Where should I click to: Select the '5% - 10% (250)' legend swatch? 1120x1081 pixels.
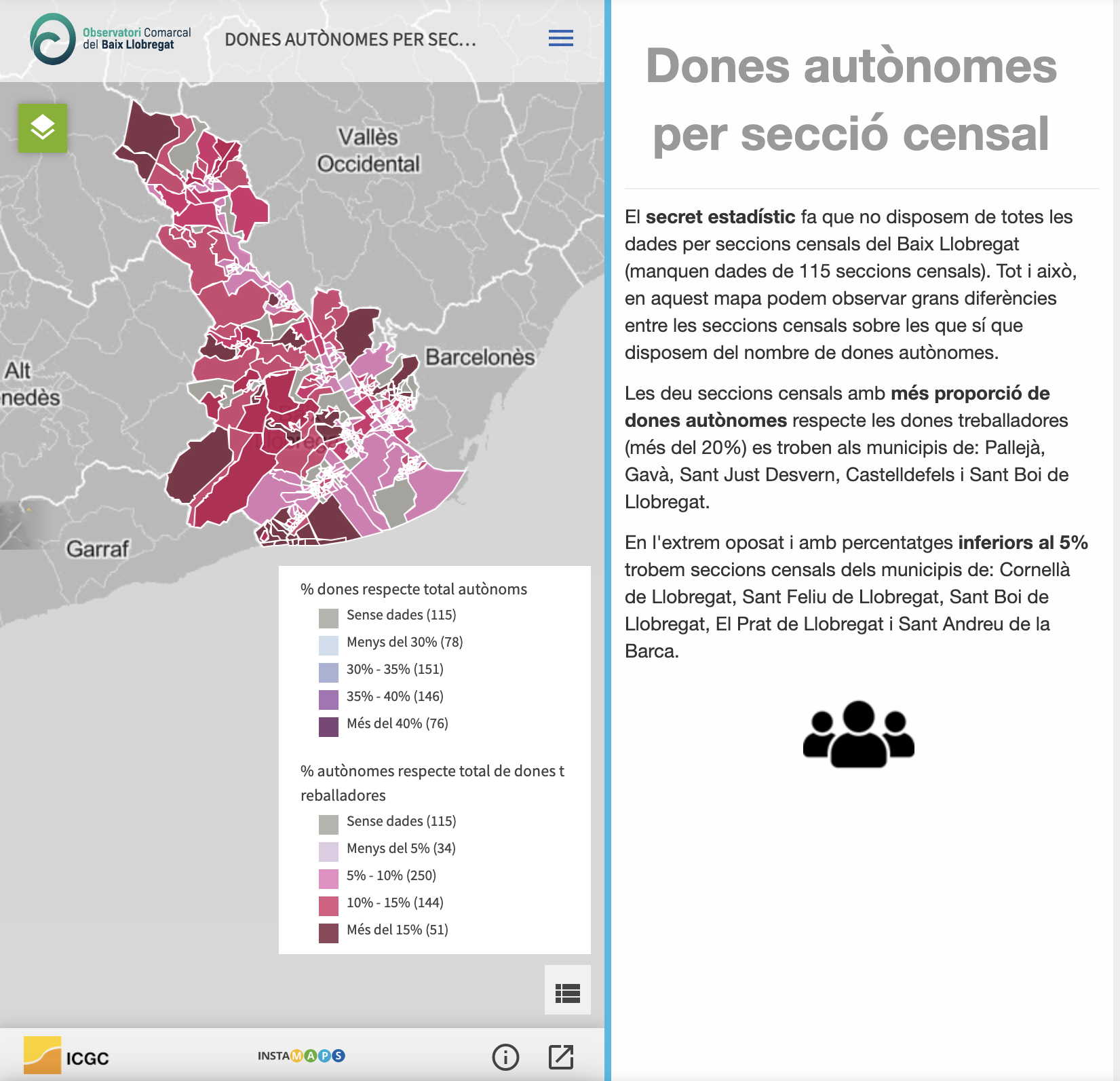coord(328,879)
